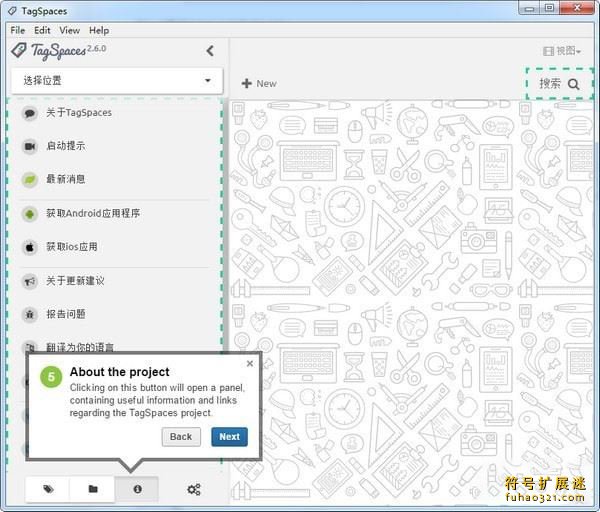Switch to the tags panel tab

[x=48, y=489]
